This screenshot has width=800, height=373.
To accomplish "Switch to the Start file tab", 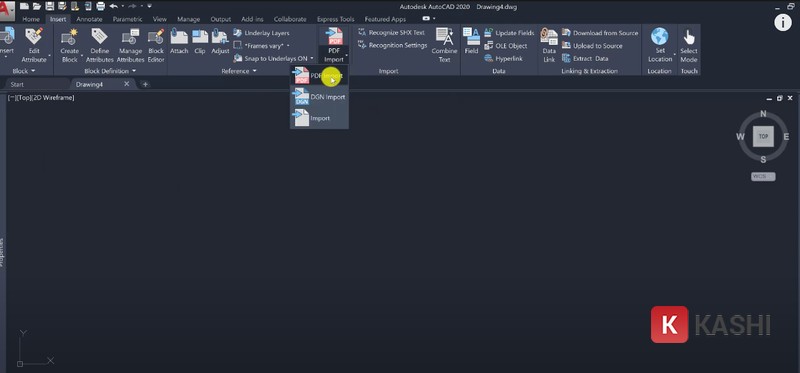I will pyautogui.click(x=17, y=84).
